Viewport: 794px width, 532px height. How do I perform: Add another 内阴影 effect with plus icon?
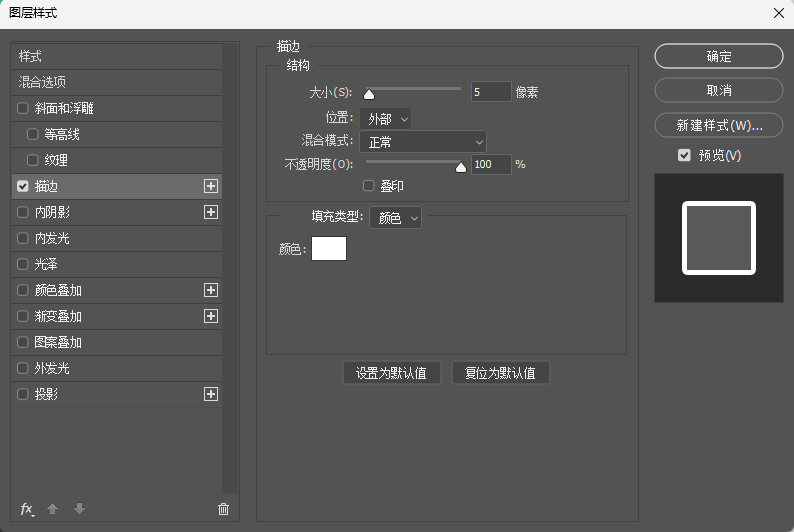[211, 212]
